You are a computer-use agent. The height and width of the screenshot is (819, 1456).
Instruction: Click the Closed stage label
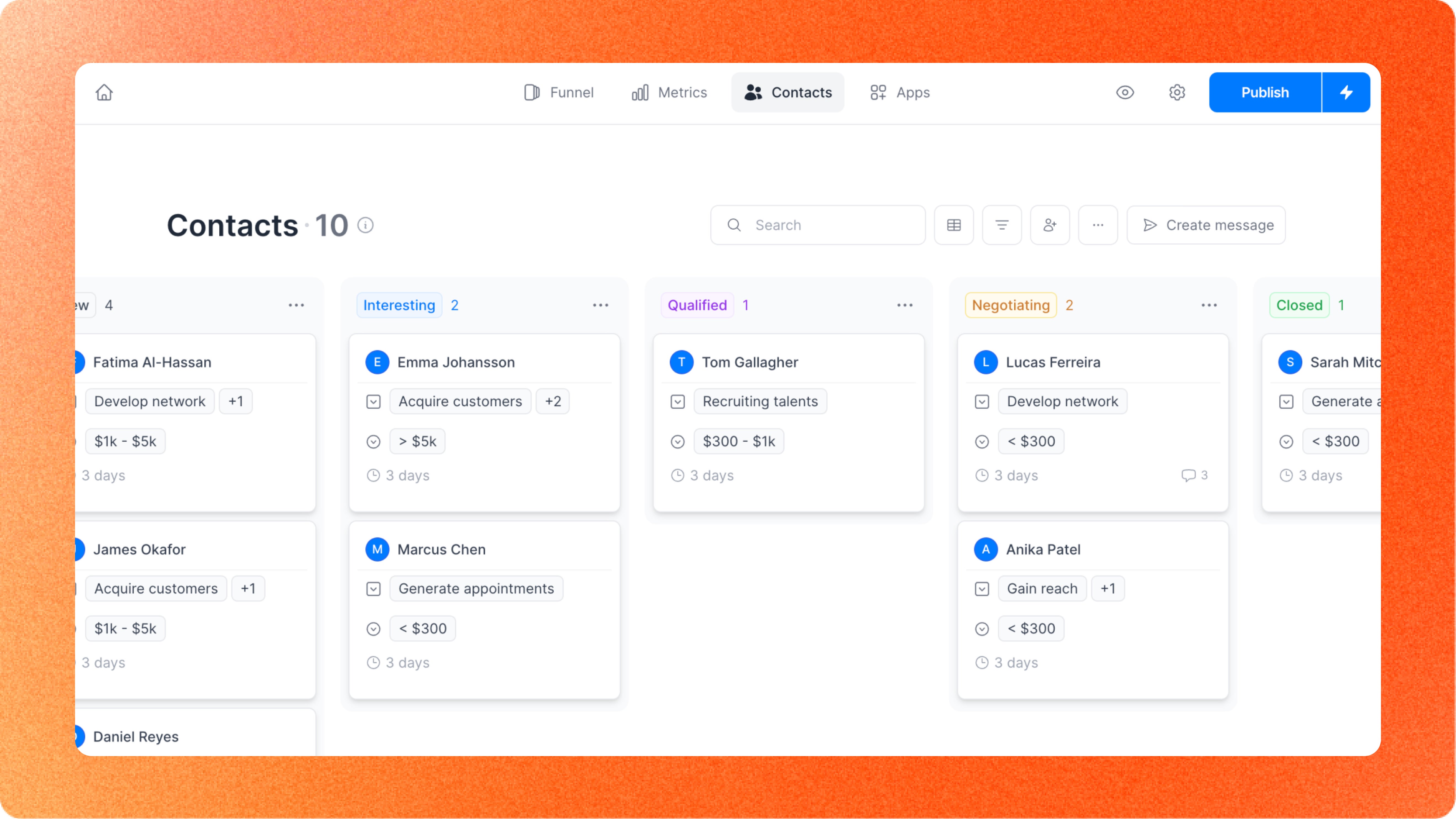1299,305
